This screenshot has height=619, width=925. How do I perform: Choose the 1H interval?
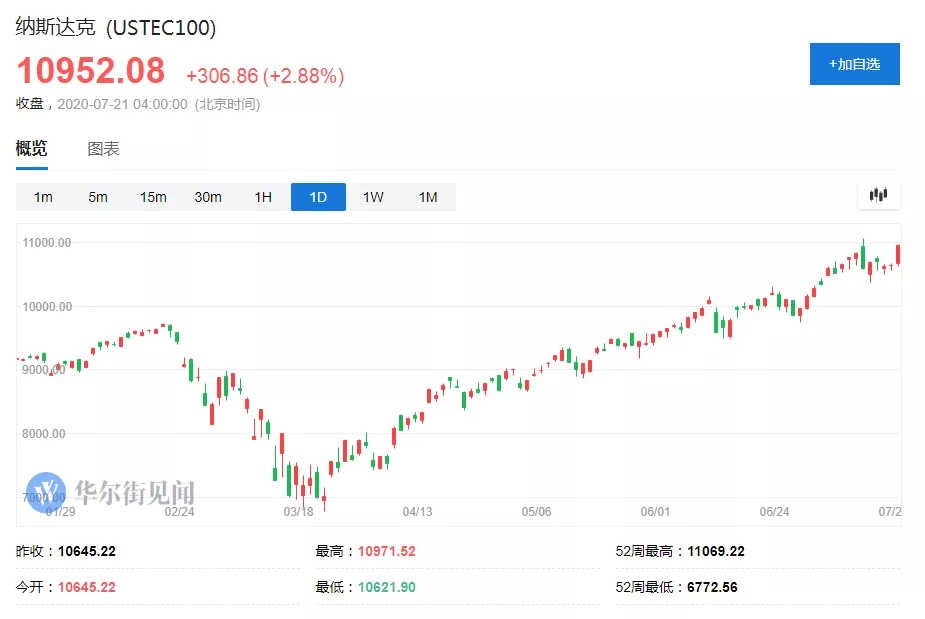[x=263, y=197]
